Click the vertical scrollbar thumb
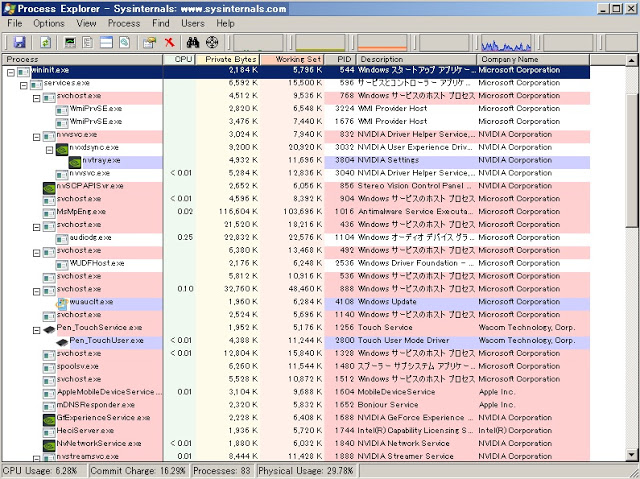This screenshot has height=479, width=640. click(x=631, y=160)
